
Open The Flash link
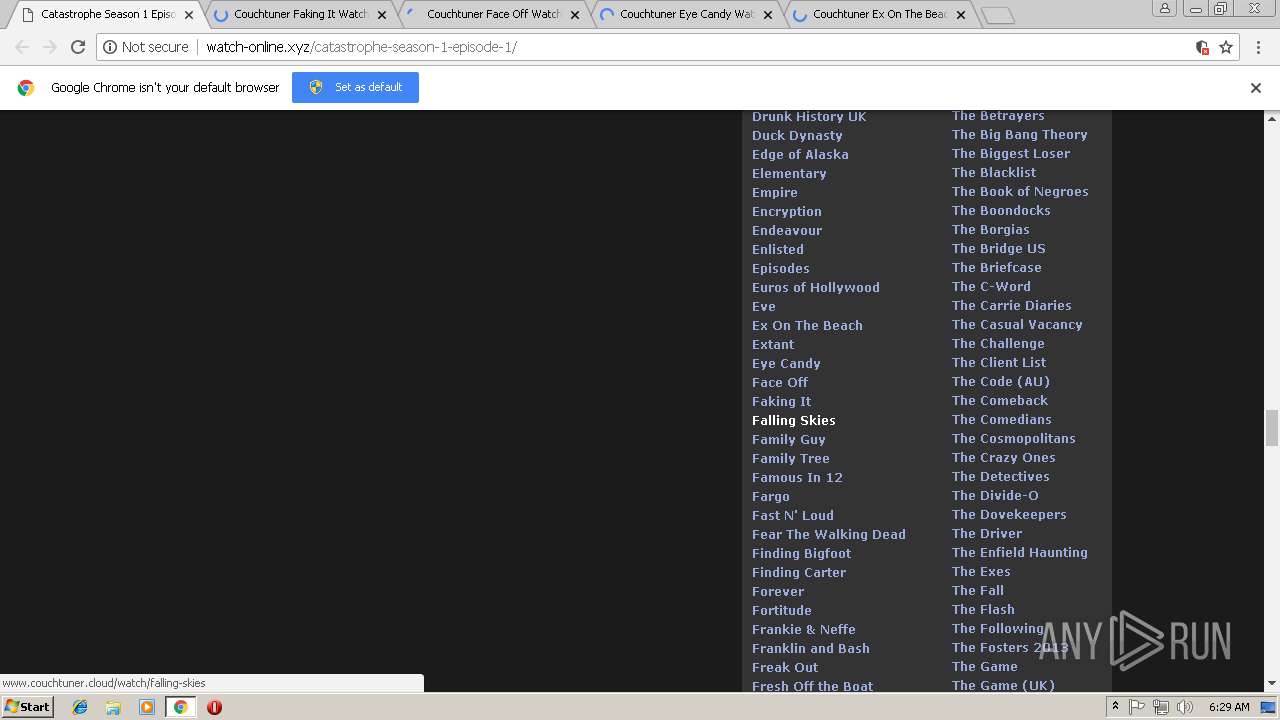983,609
